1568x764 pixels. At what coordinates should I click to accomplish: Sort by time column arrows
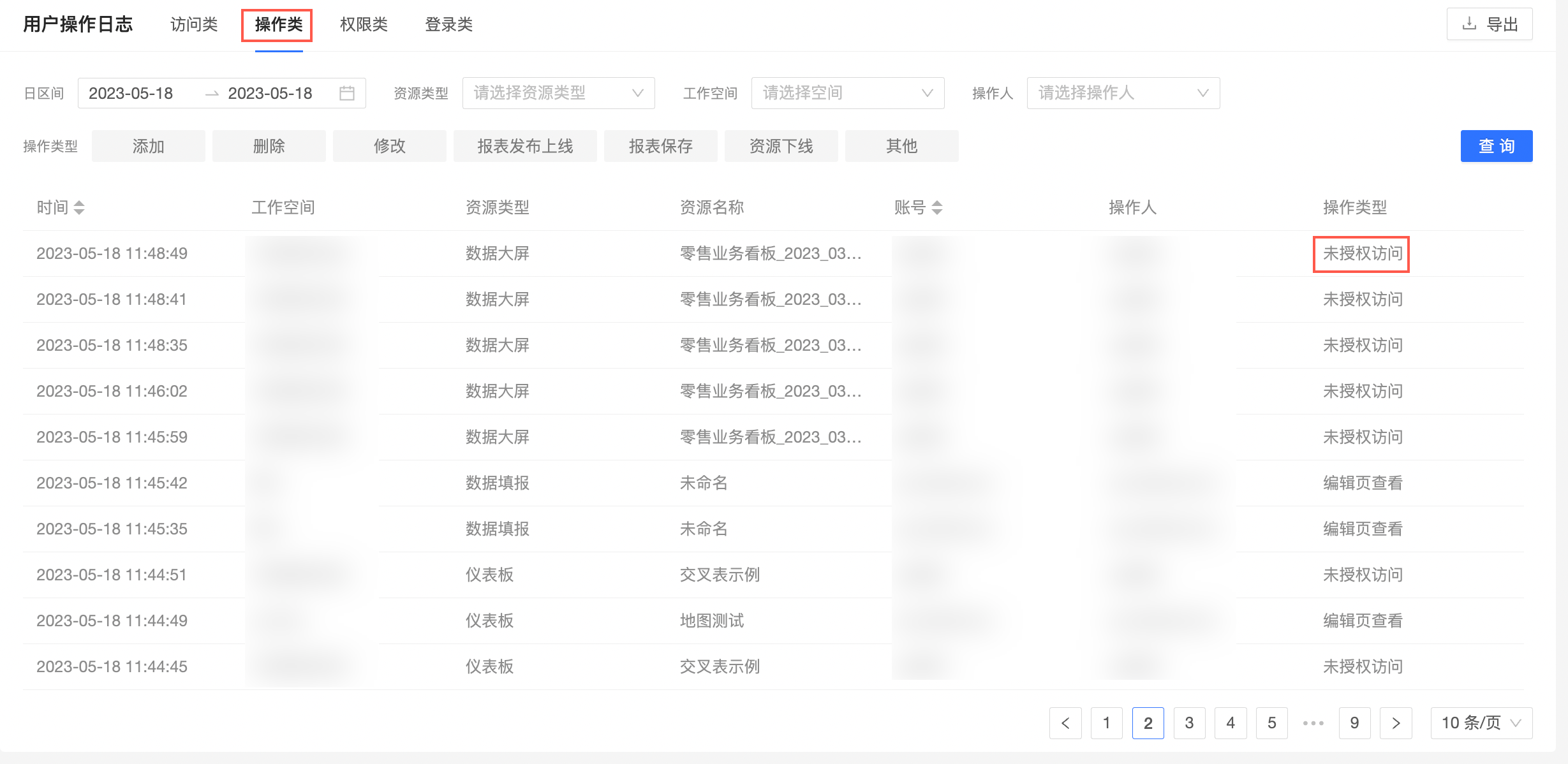tap(79, 207)
